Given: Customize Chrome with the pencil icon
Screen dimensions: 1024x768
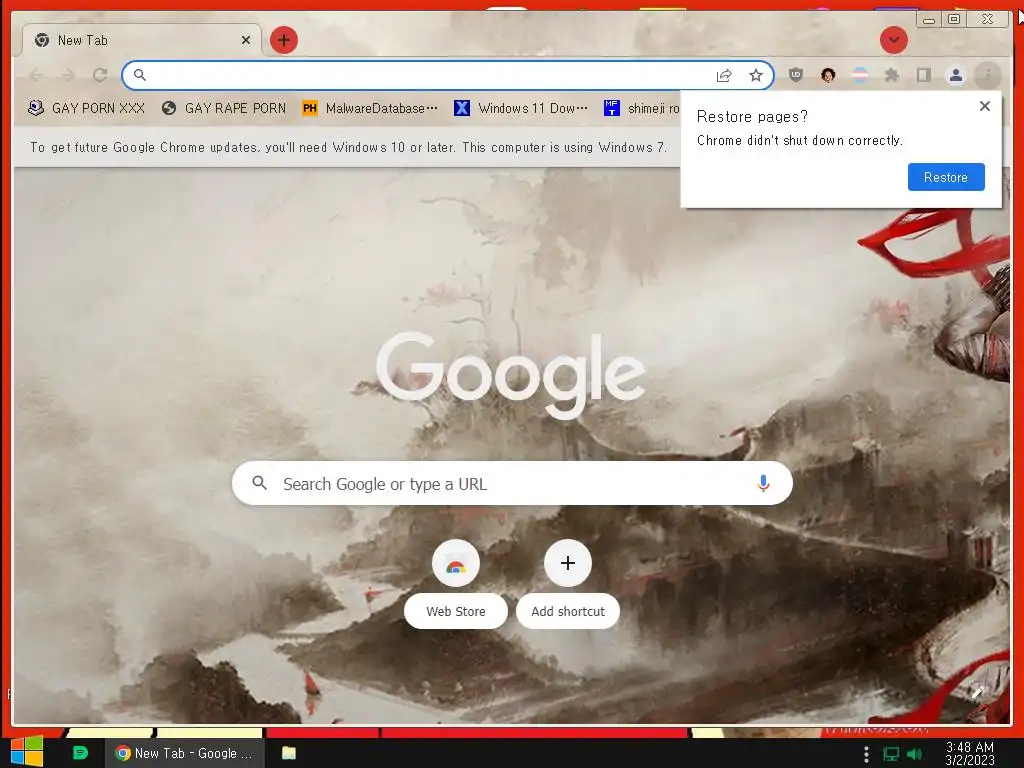Looking at the screenshot, I should (977, 693).
